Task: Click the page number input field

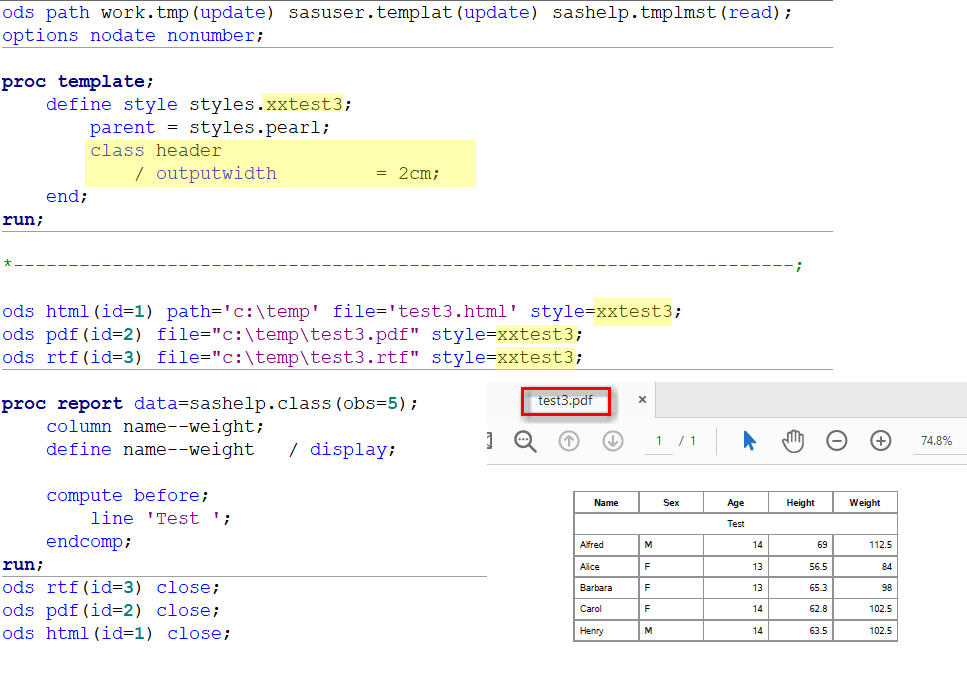Action: coord(658,440)
